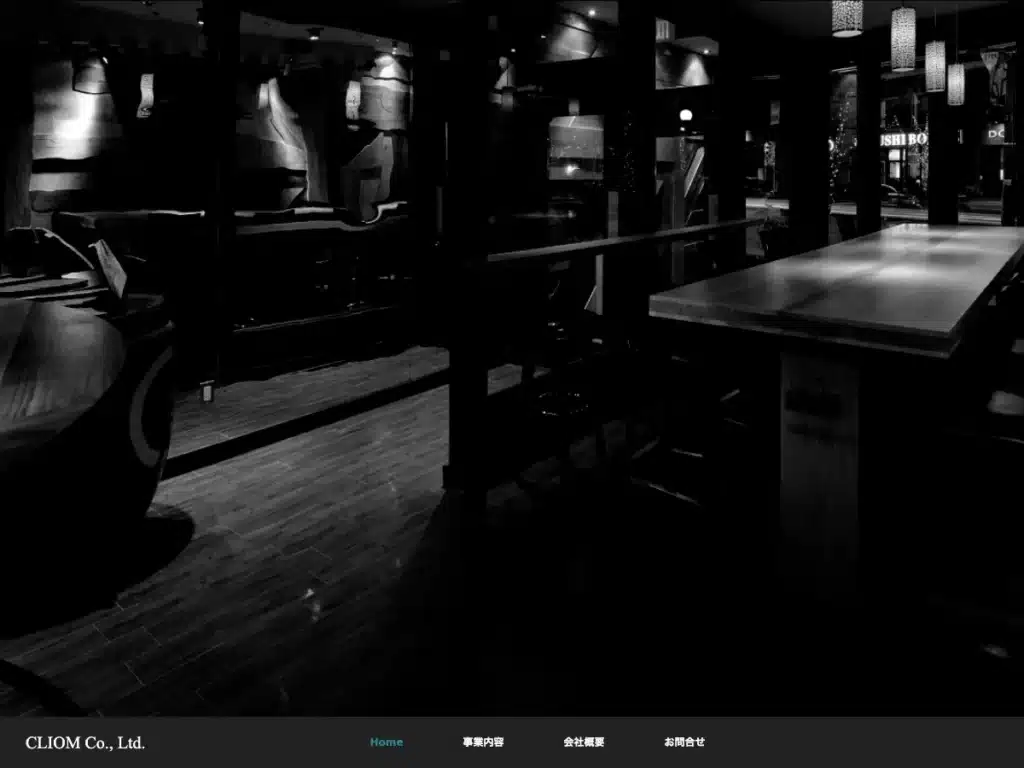Click the handrail beside the bar counter
This screenshot has width=1024, height=768.
point(624,241)
